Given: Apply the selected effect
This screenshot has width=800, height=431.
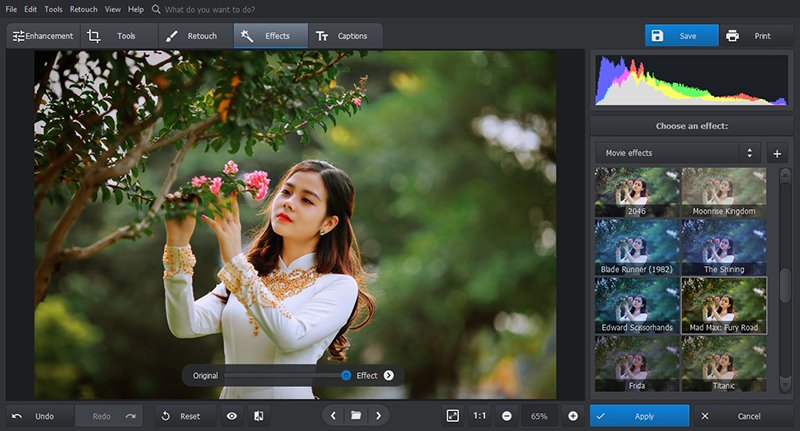Looking at the screenshot, I should coord(639,415).
